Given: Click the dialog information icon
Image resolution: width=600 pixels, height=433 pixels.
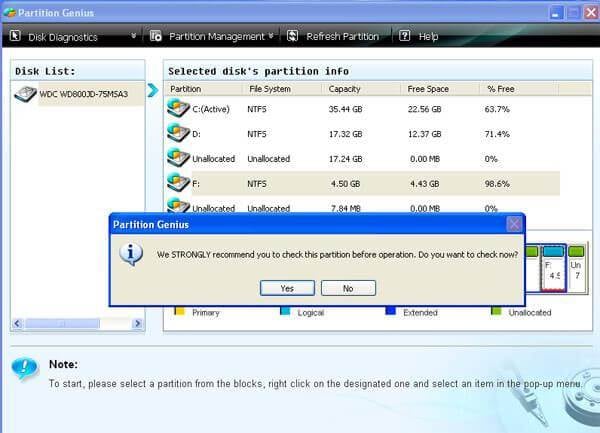Looking at the screenshot, I should [x=131, y=254].
